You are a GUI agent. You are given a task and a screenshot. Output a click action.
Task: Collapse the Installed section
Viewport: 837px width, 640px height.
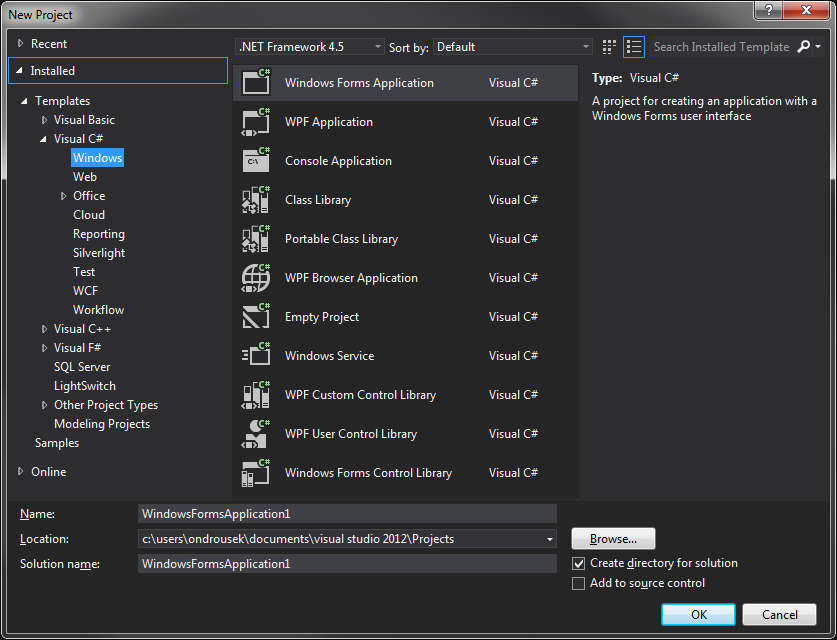pyautogui.click(x=19, y=70)
